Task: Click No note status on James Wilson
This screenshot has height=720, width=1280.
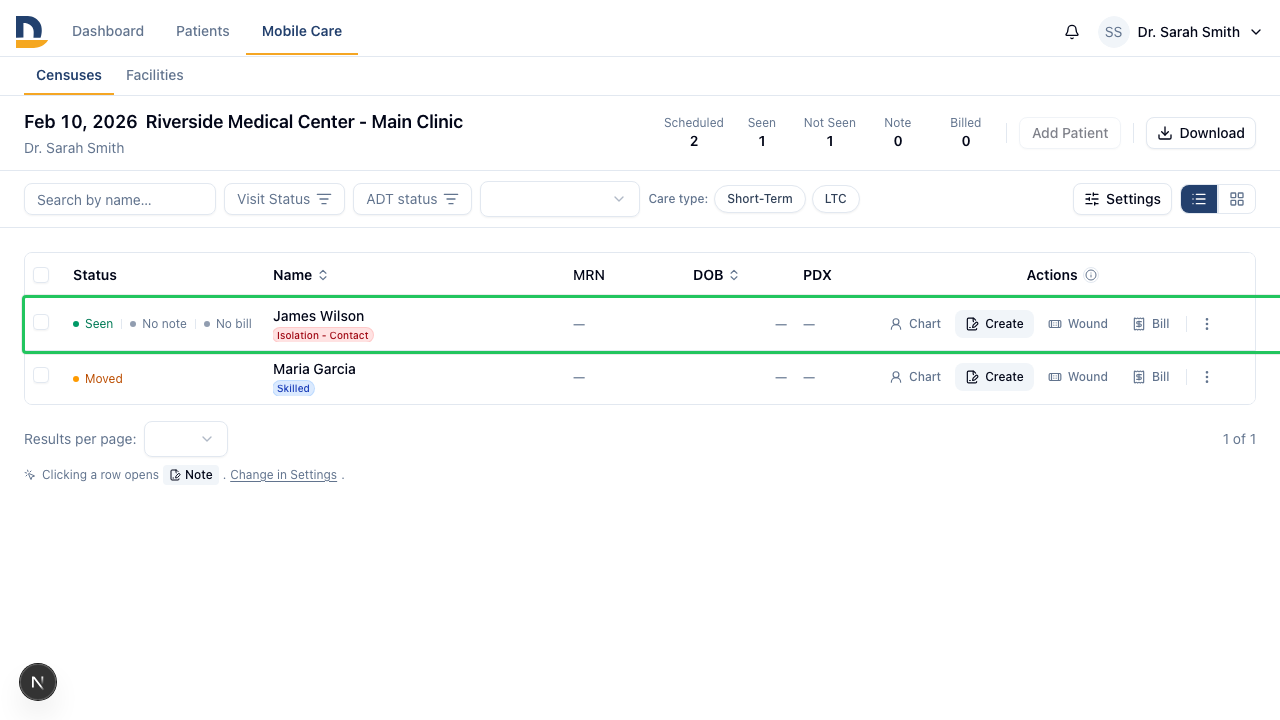Action: click(x=158, y=324)
